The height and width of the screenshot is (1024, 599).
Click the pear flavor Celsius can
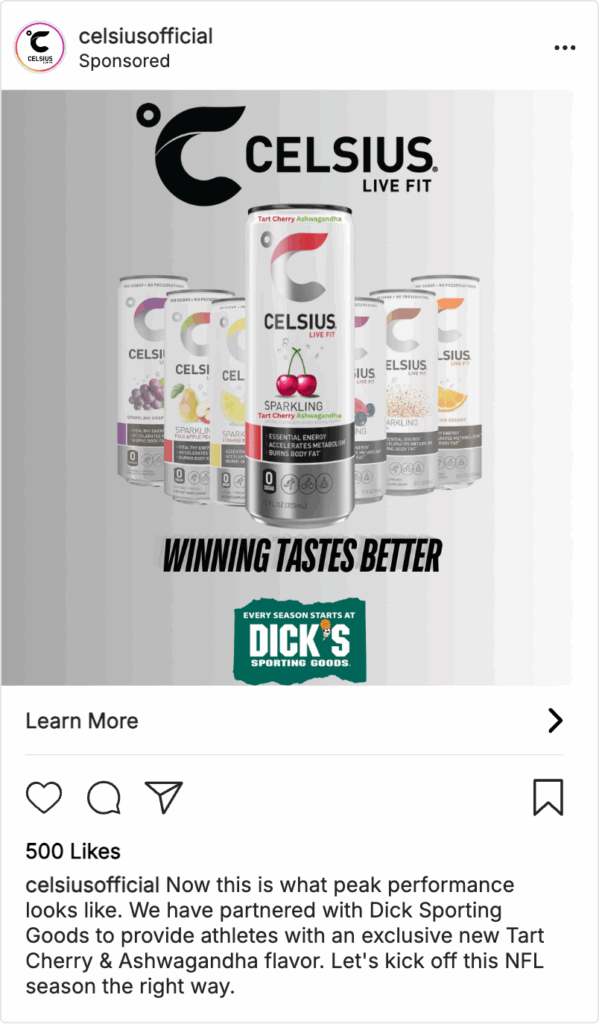click(x=187, y=396)
